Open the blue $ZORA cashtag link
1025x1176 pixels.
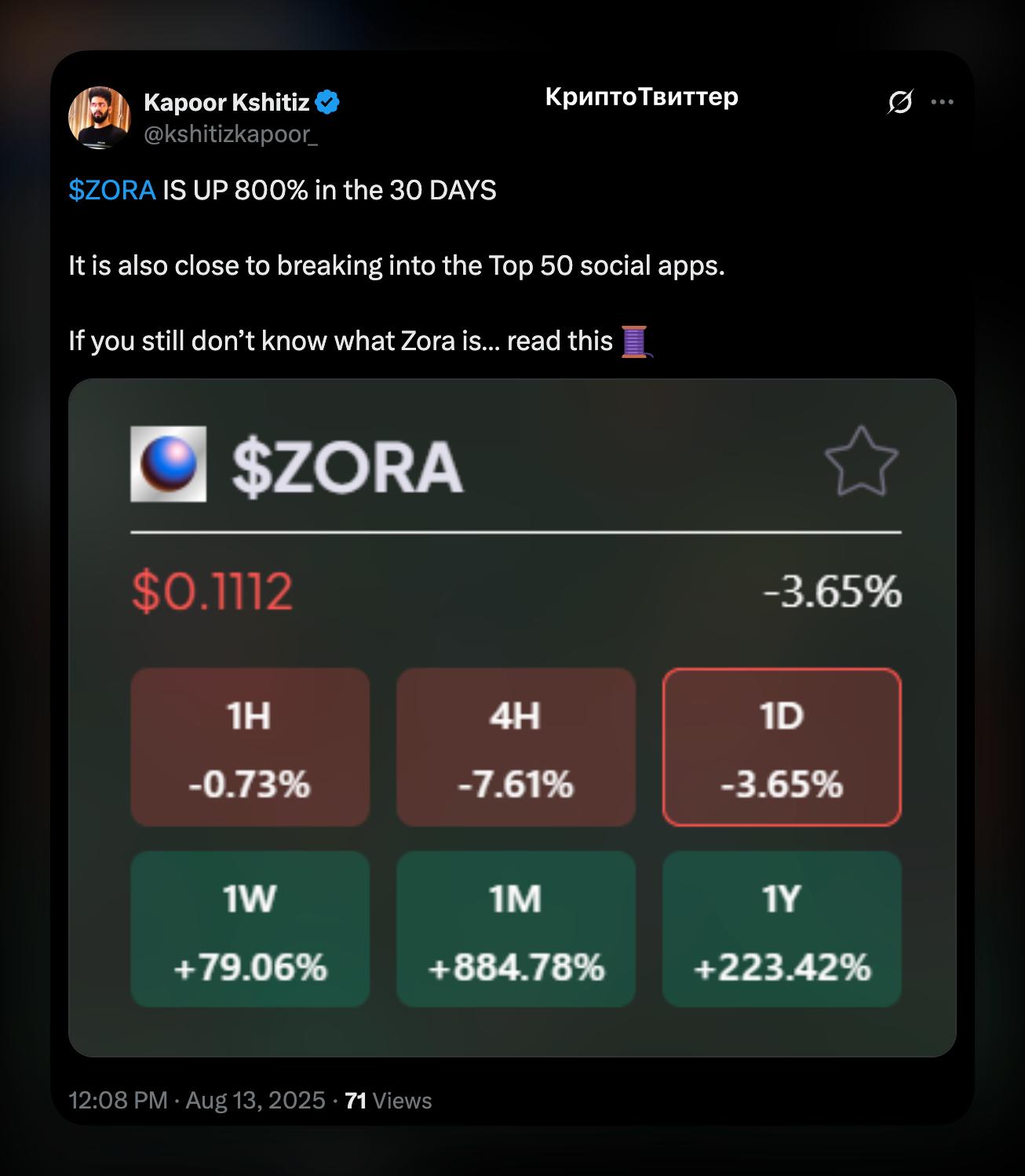(x=112, y=191)
